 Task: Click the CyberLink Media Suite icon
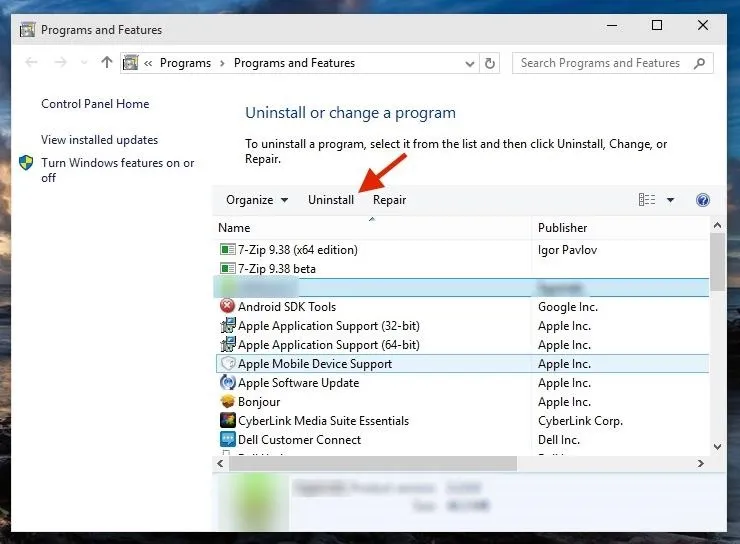click(227, 420)
